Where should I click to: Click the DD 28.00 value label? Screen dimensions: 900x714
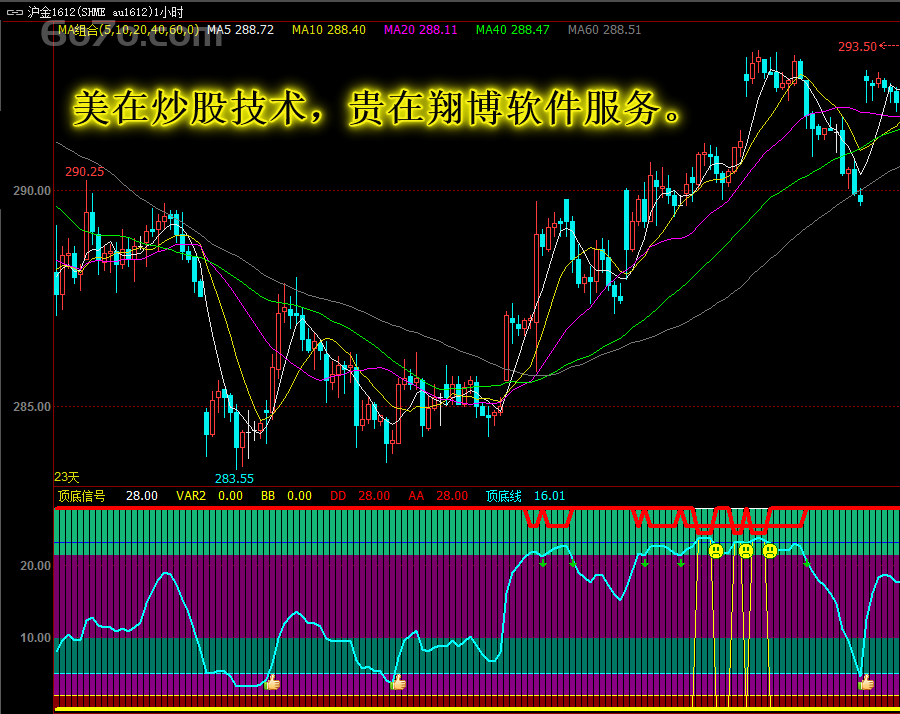pyautogui.click(x=360, y=496)
